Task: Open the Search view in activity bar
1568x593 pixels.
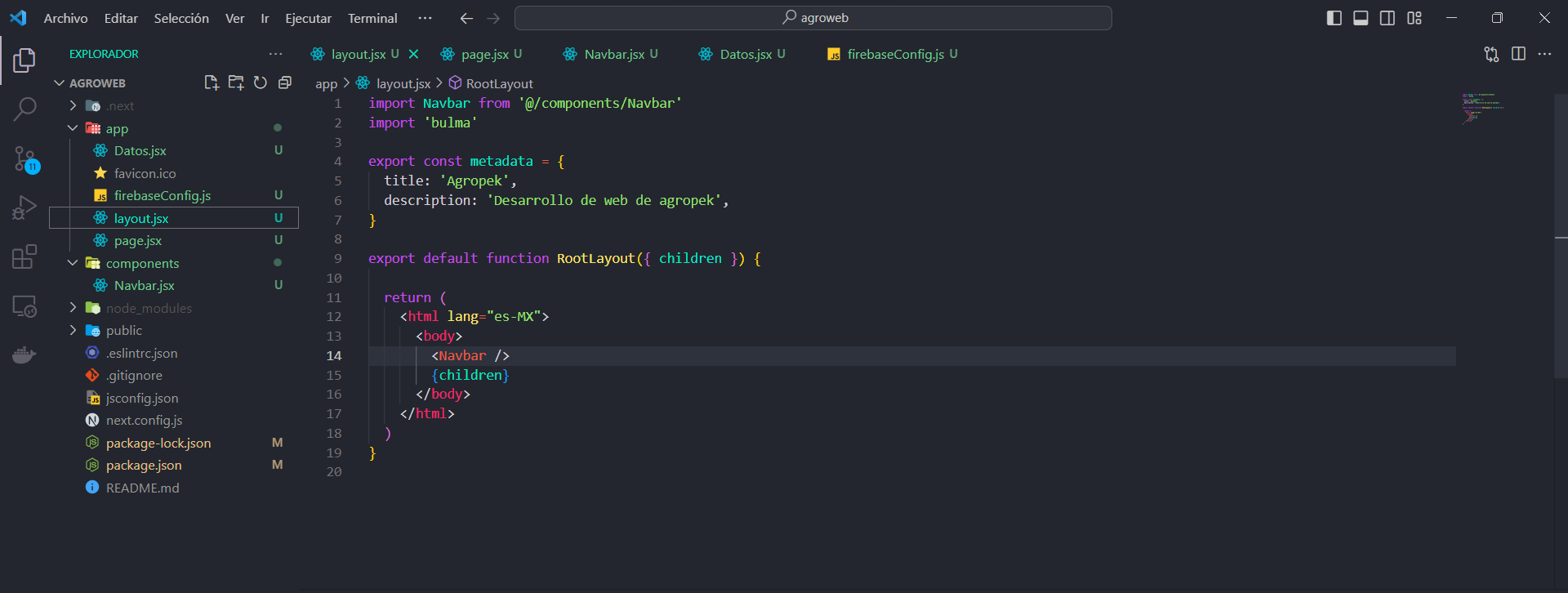Action: click(24, 109)
